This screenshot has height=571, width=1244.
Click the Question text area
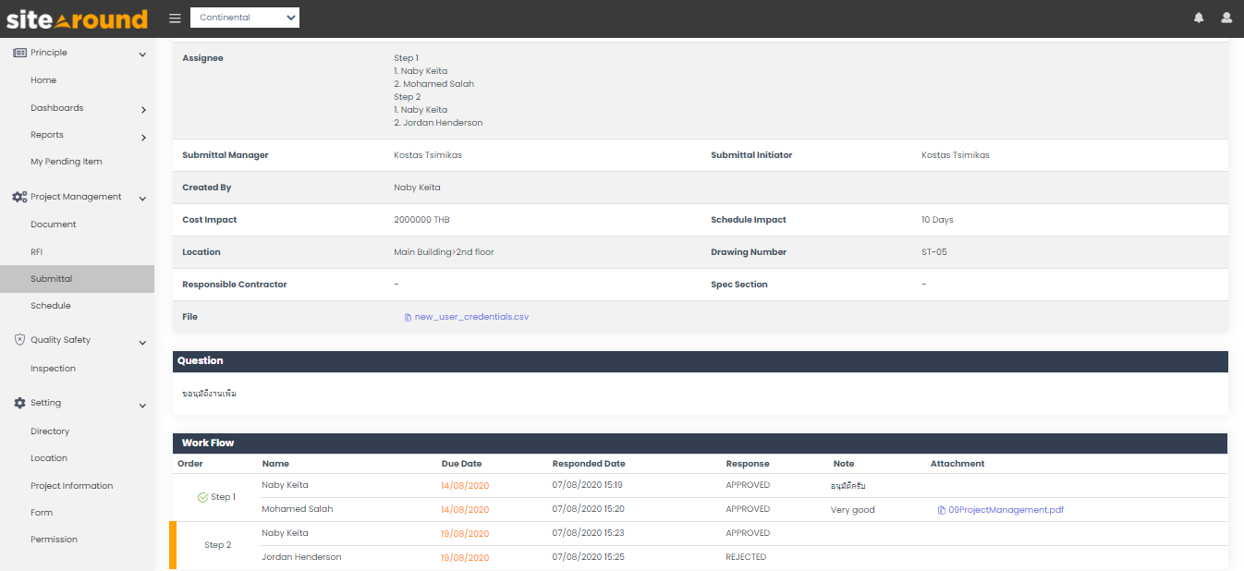(x=699, y=394)
